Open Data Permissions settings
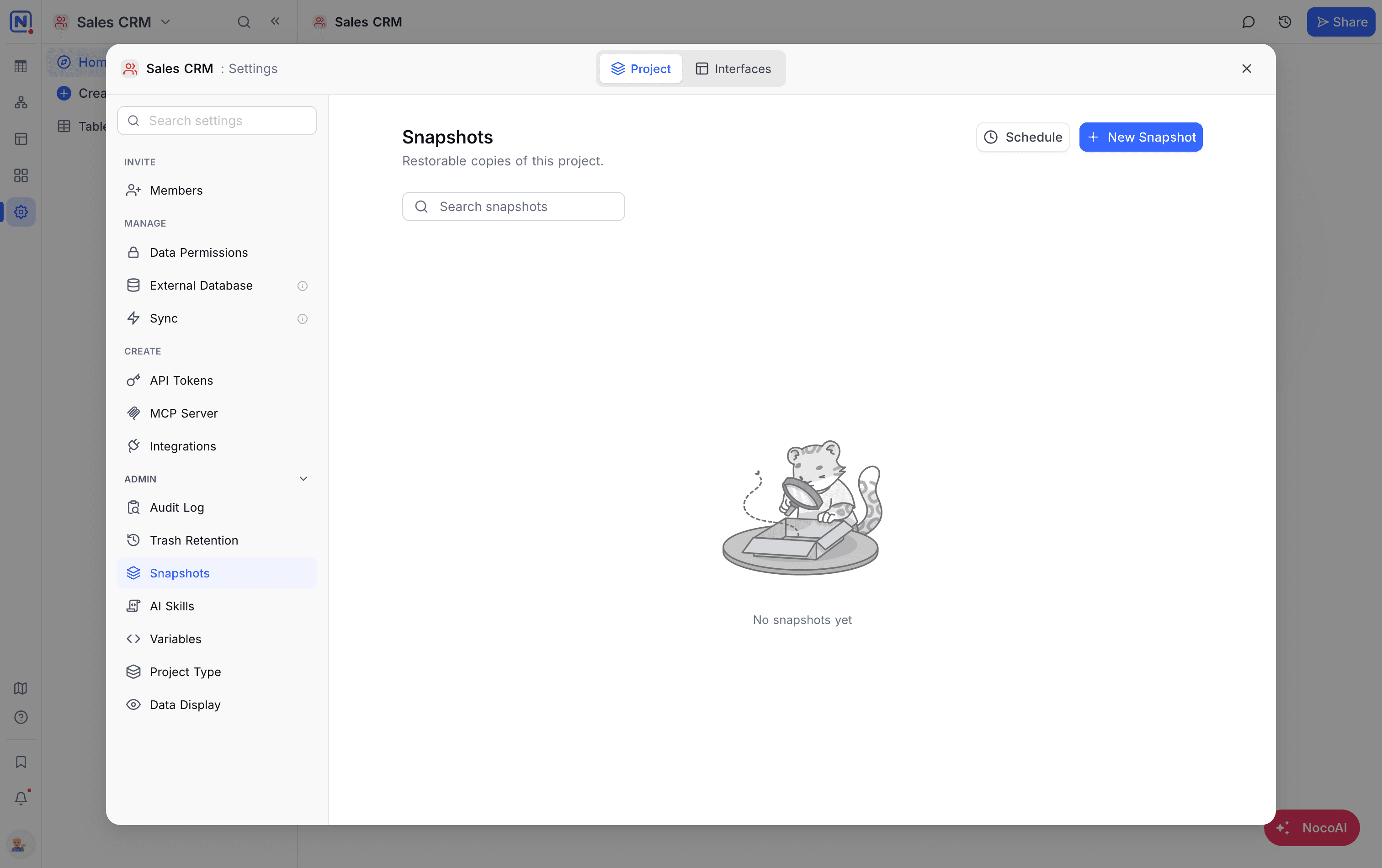The height and width of the screenshot is (868, 1382). point(217,253)
